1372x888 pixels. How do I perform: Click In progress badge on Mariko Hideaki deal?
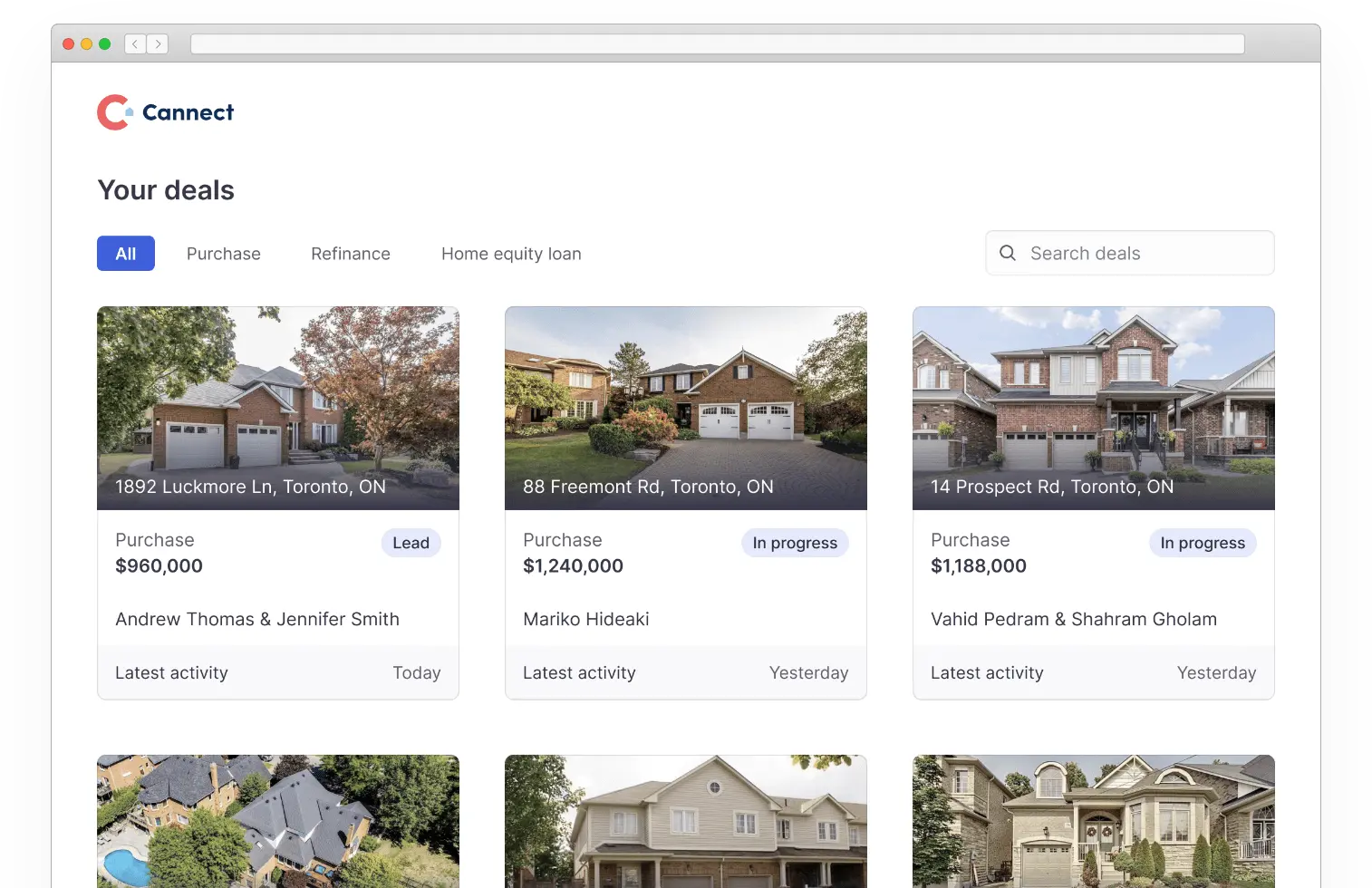pos(795,543)
